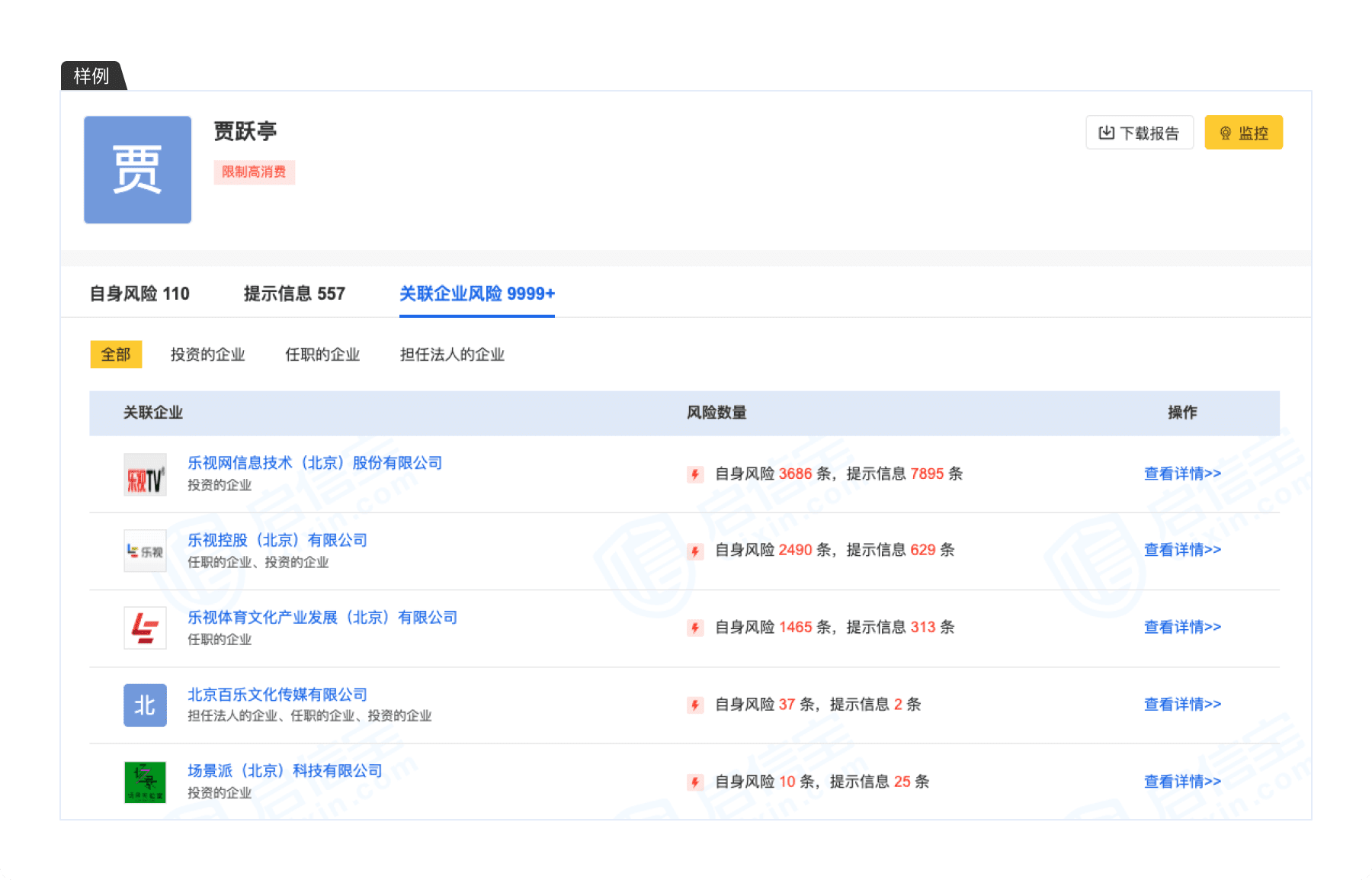Viewport: 1372px width, 880px height.
Task: Click the red 乐视体育 logo icon
Action: coord(145,628)
